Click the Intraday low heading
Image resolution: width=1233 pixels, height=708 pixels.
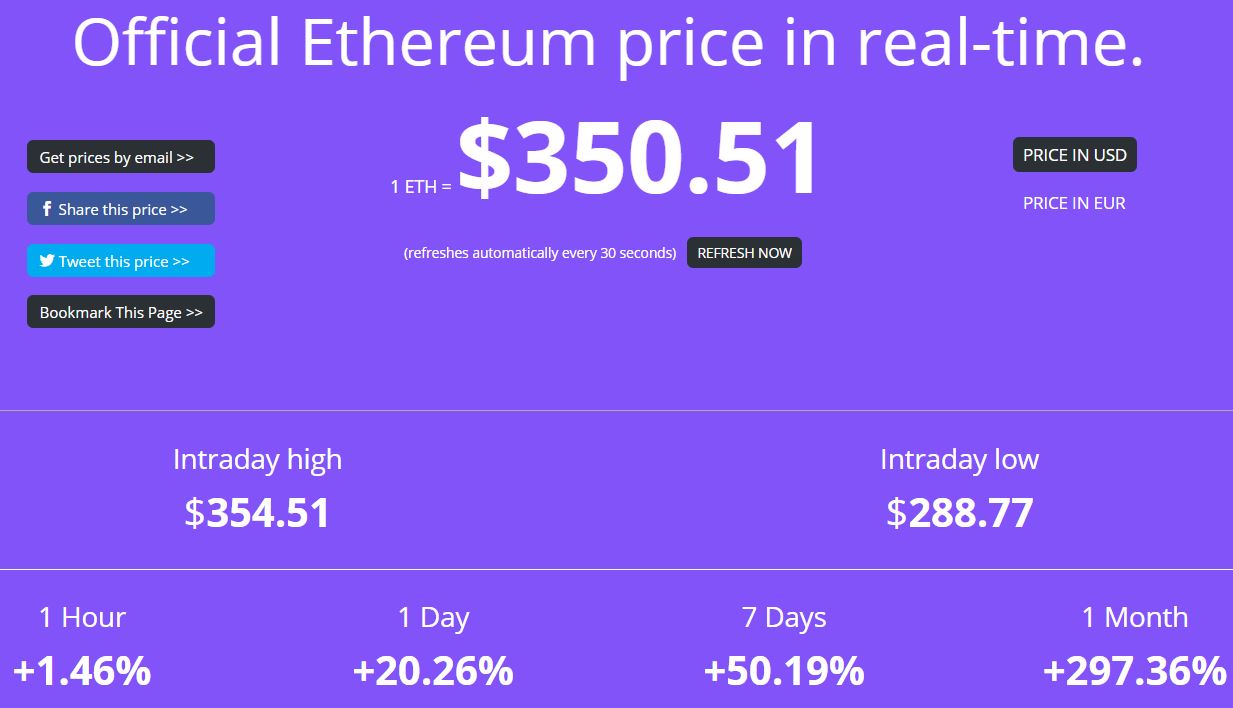tap(959, 459)
